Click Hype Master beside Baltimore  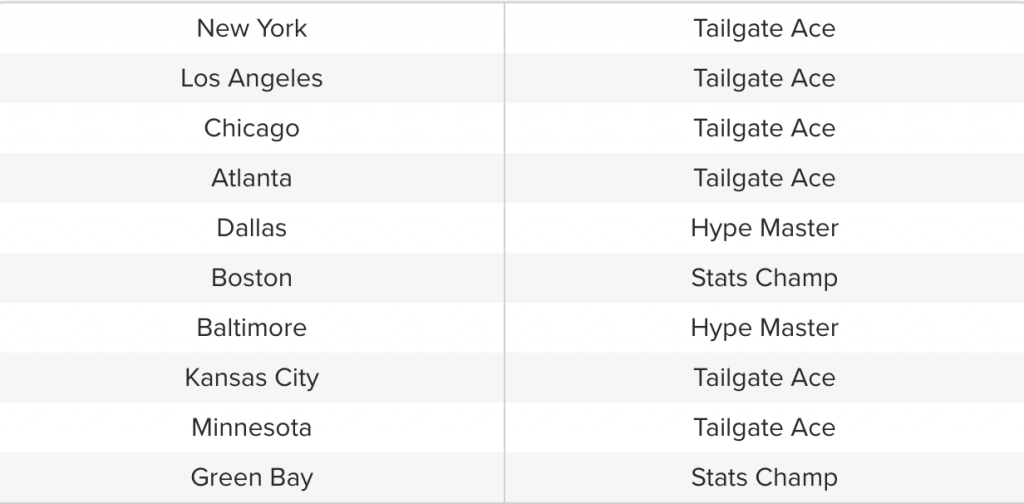coord(764,328)
